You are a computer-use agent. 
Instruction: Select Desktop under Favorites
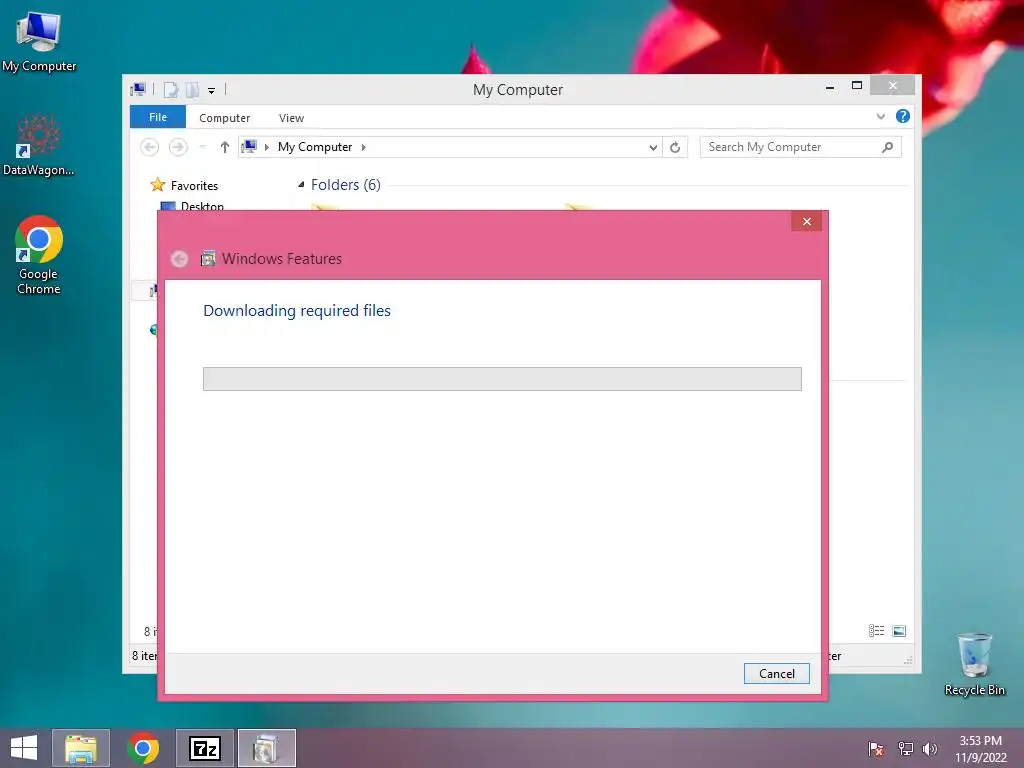point(202,206)
